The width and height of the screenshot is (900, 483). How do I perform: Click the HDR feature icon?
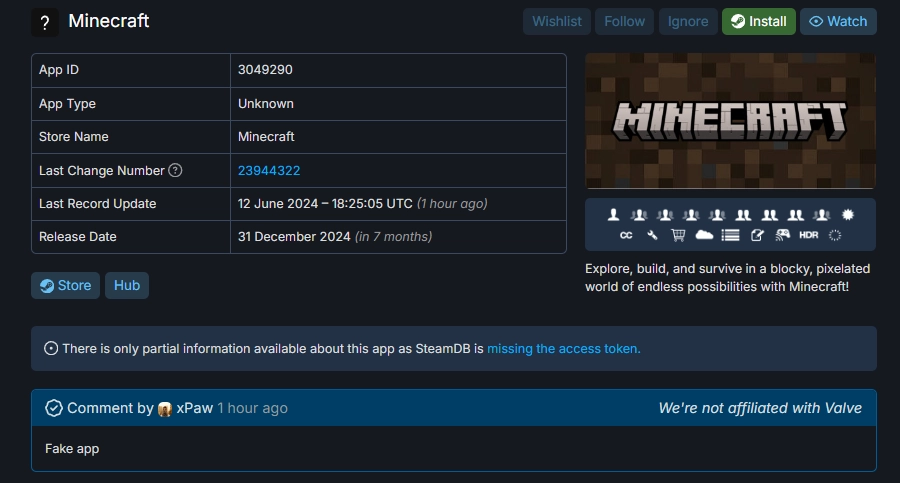(809, 235)
